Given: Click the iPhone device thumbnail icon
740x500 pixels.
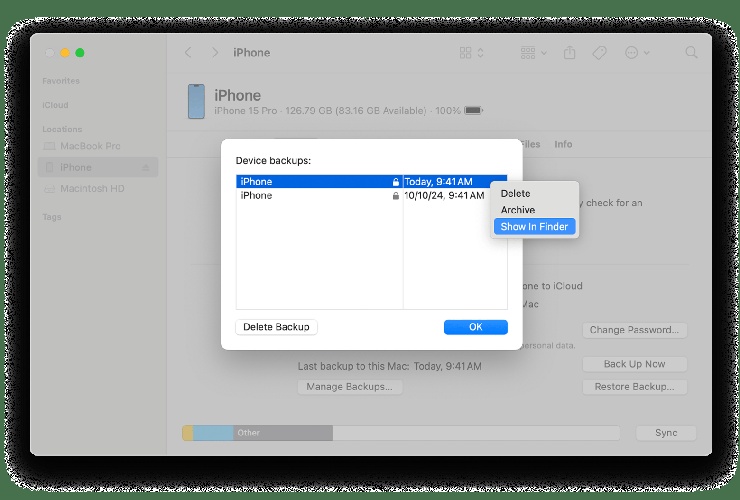Looking at the screenshot, I should click(196, 102).
